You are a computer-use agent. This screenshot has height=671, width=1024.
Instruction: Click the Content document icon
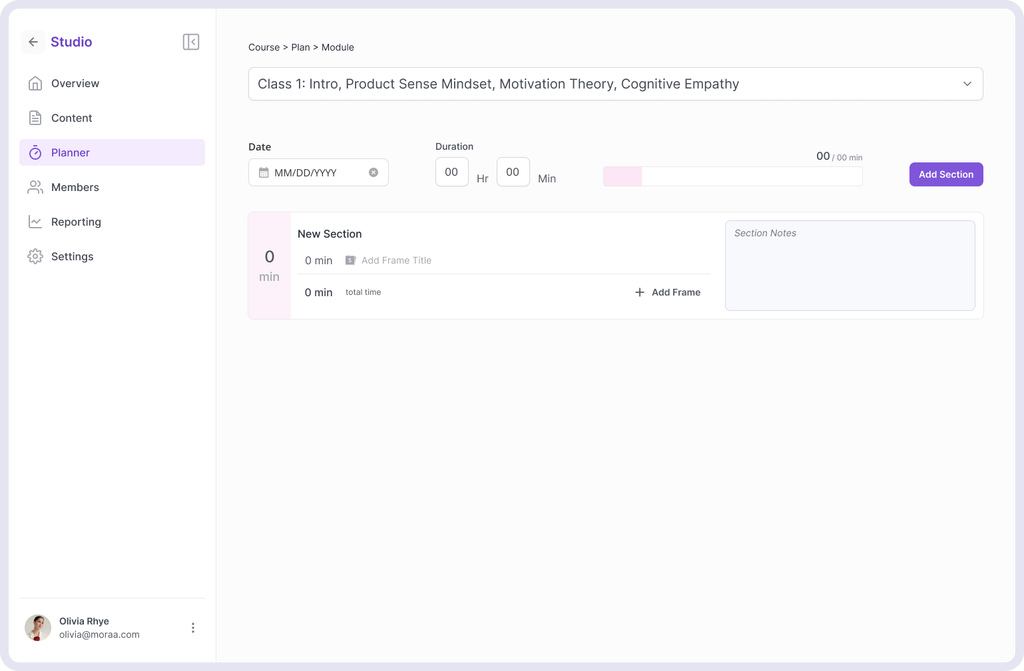pyautogui.click(x=35, y=118)
